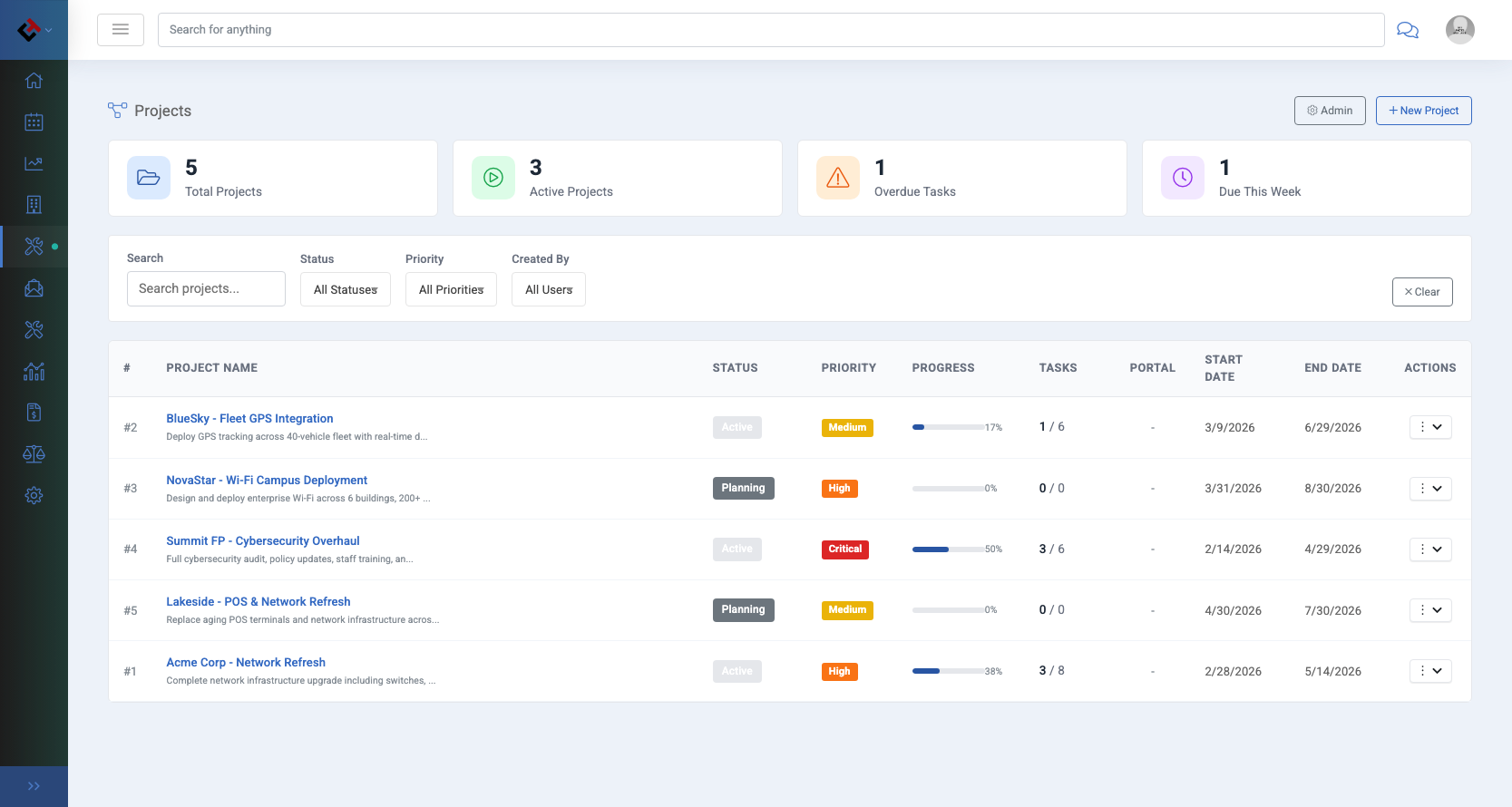Click the PRIORITY column header

[849, 368]
